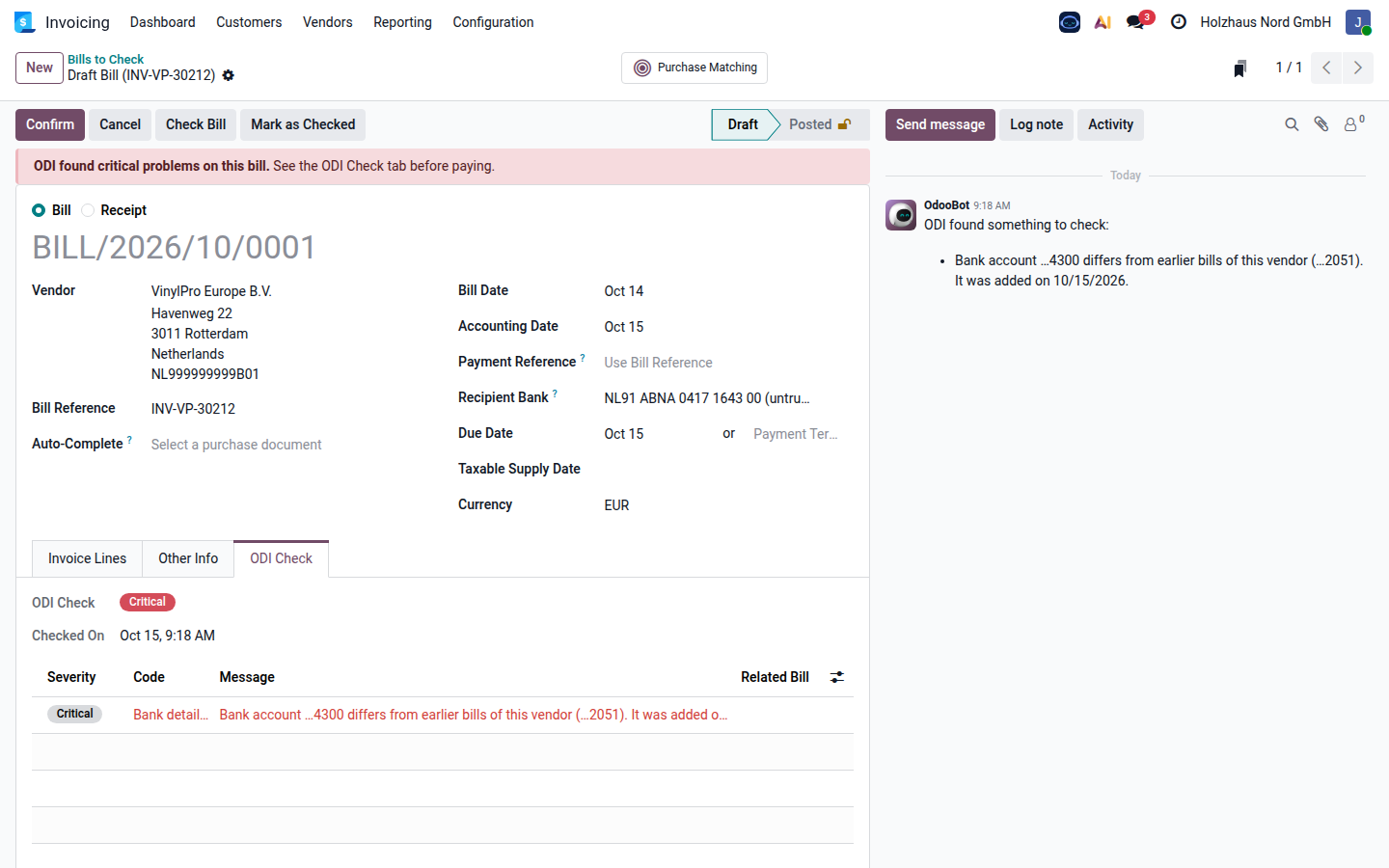This screenshot has height=868, width=1389.
Task: Select the Bill radio option
Action: click(x=39, y=210)
